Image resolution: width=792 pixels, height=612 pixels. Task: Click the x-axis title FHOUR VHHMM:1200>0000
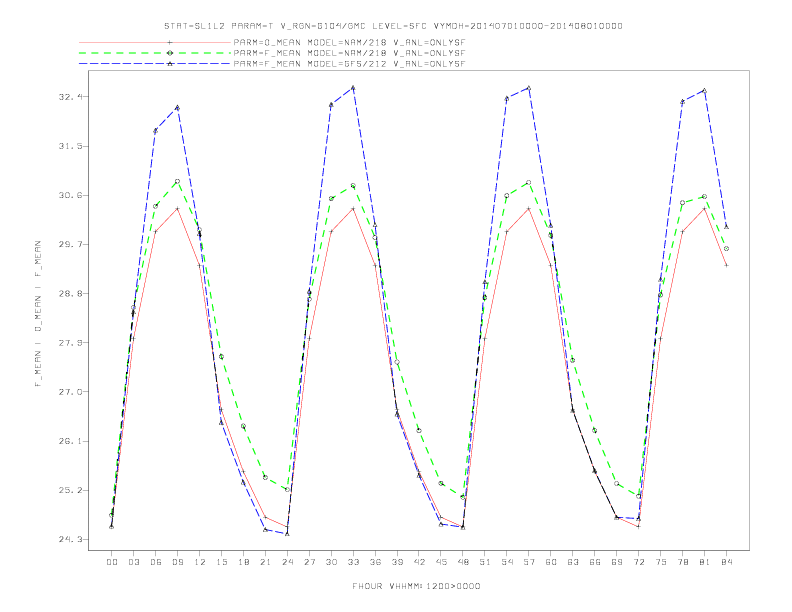point(416,586)
